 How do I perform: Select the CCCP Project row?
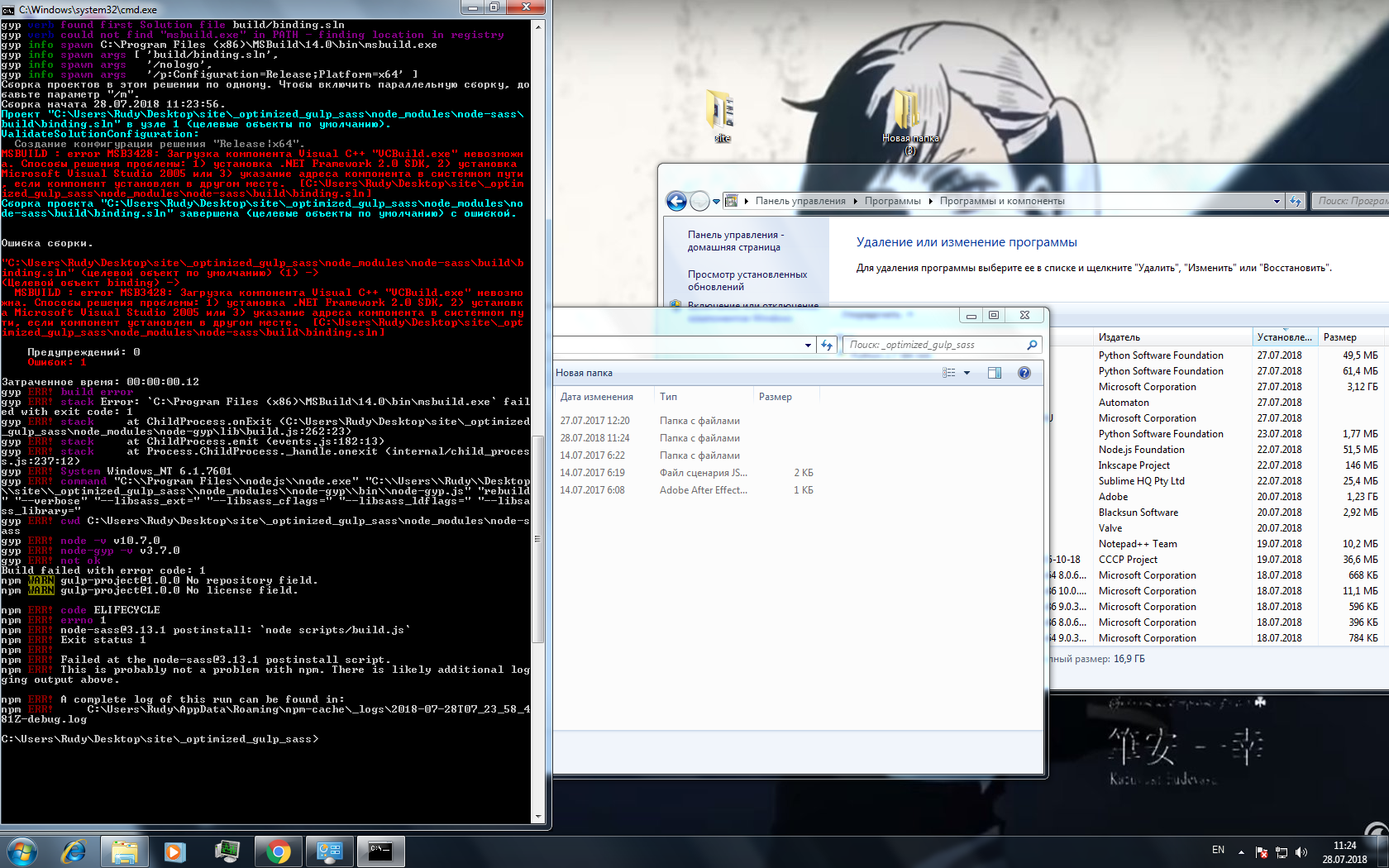(1218, 560)
